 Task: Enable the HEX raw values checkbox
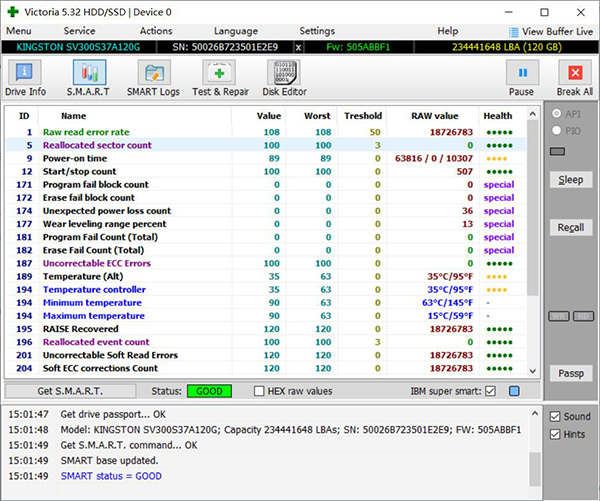pyautogui.click(x=260, y=390)
